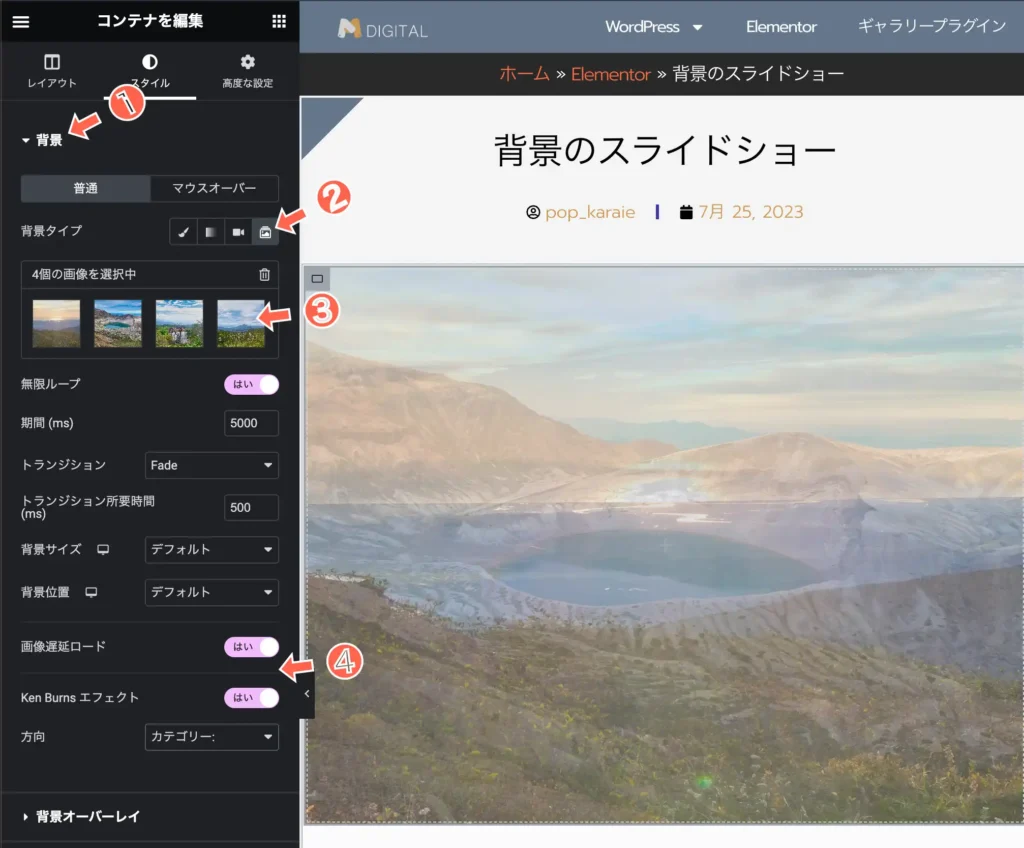Open the widgets grid panel icon

pyautogui.click(x=279, y=21)
